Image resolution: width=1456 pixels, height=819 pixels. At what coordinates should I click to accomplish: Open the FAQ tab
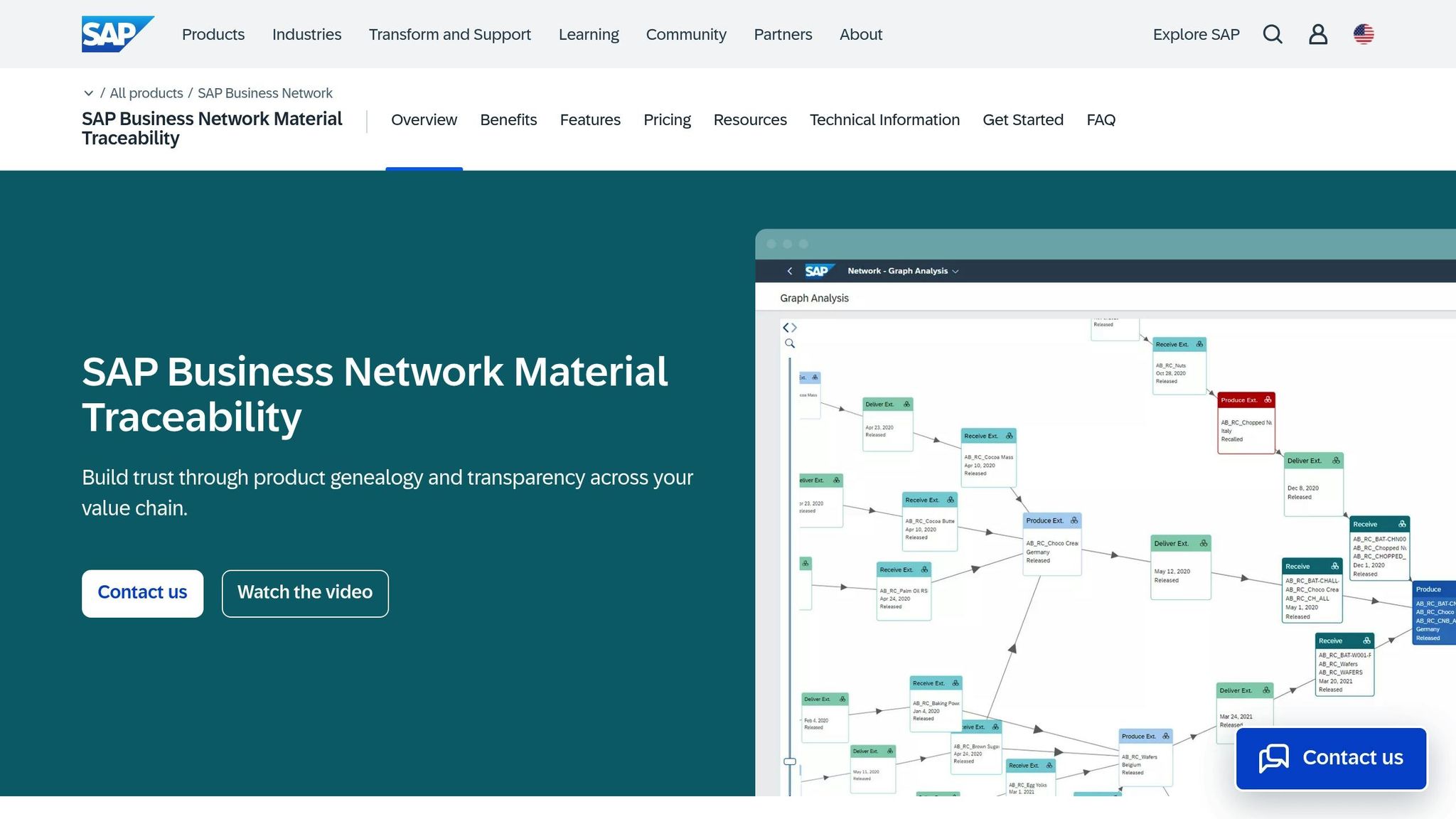pos(1101,119)
